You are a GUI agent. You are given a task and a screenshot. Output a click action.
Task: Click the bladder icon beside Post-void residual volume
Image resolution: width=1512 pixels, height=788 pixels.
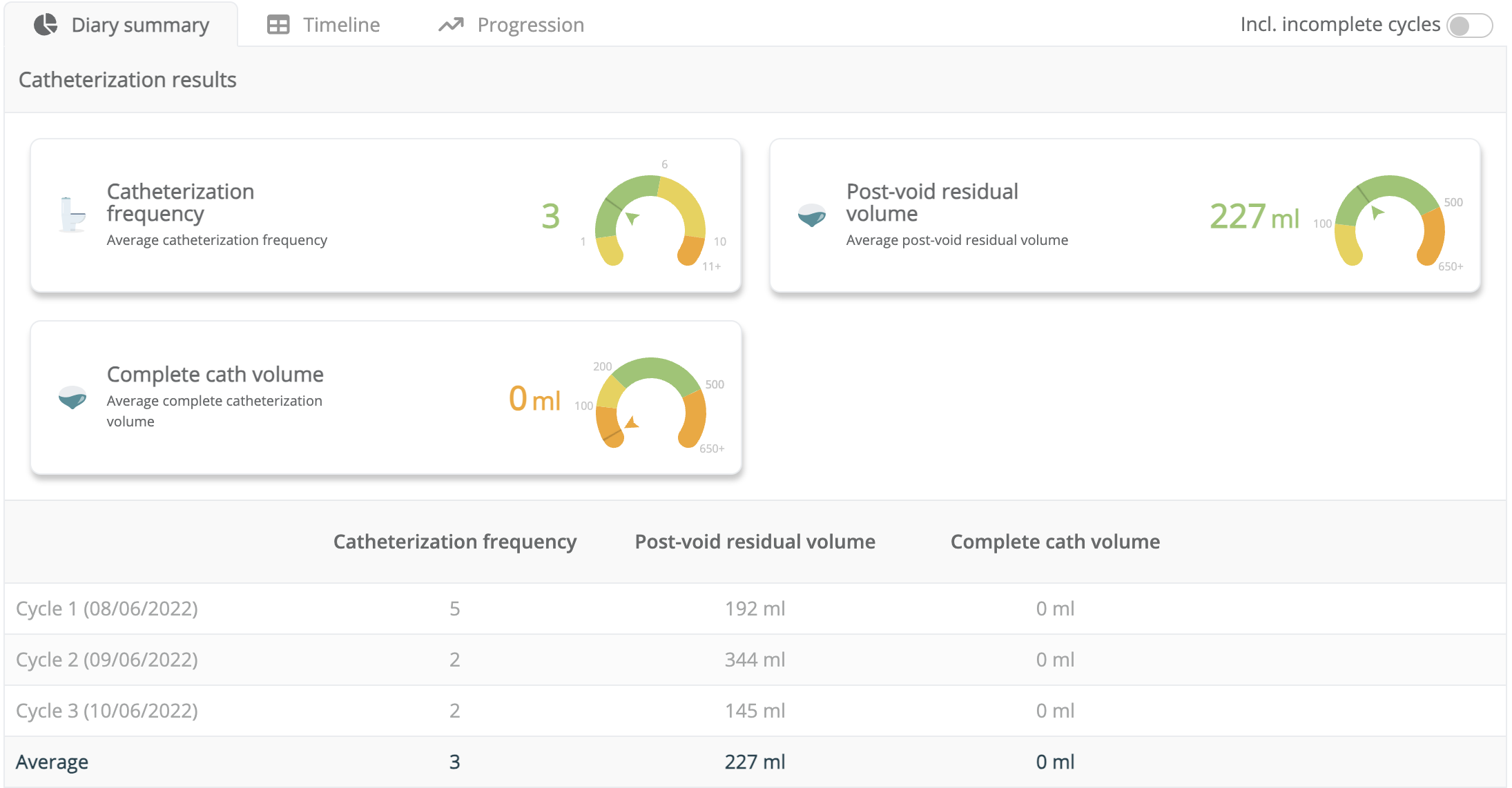tap(812, 215)
